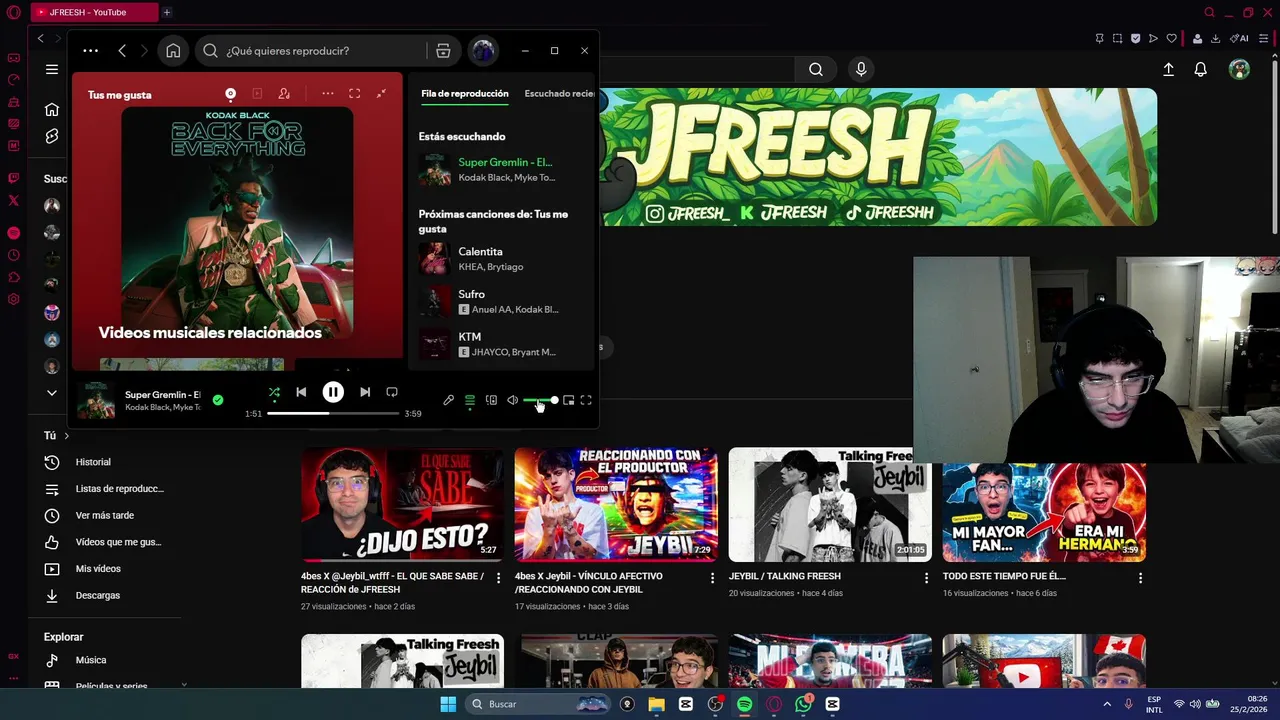The width and height of the screenshot is (1280, 720).
Task: Click the YouTube create upload icon
Action: point(1168,69)
